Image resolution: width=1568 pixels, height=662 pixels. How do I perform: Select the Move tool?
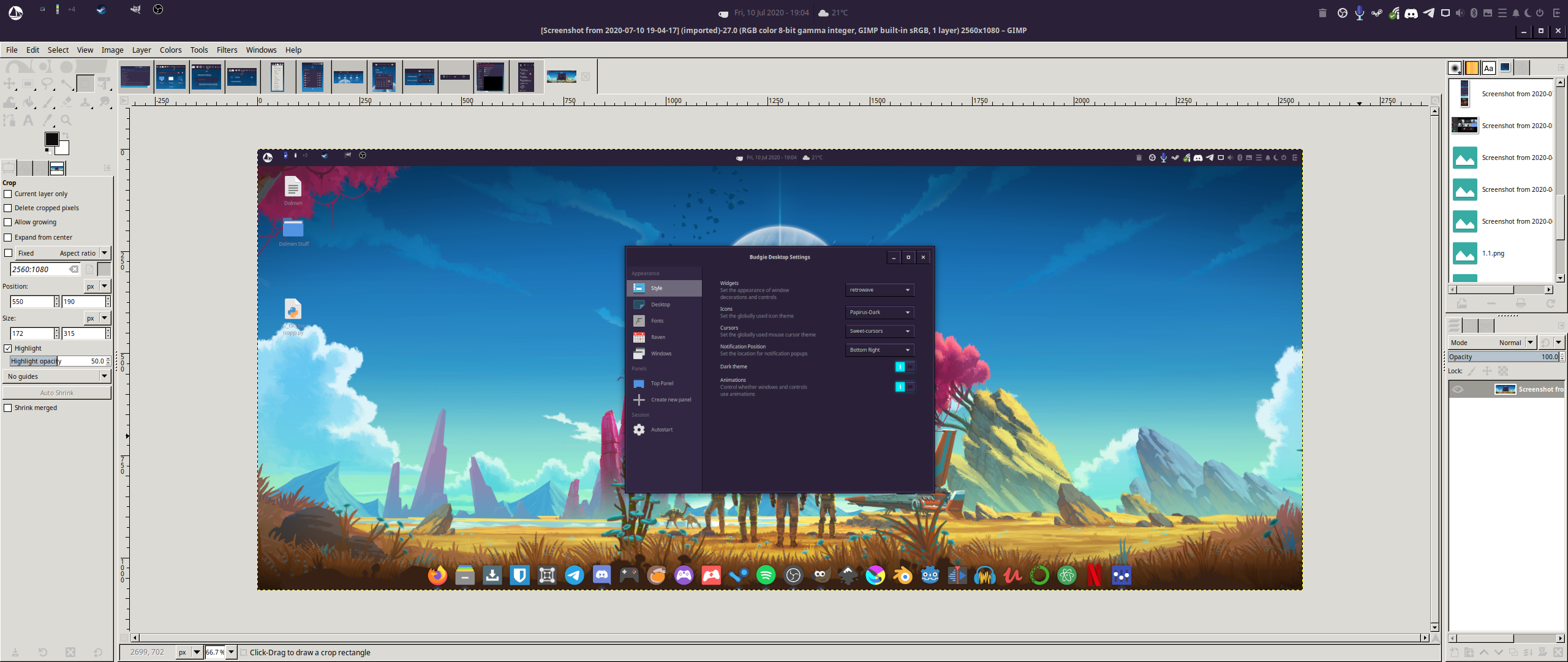click(x=9, y=84)
